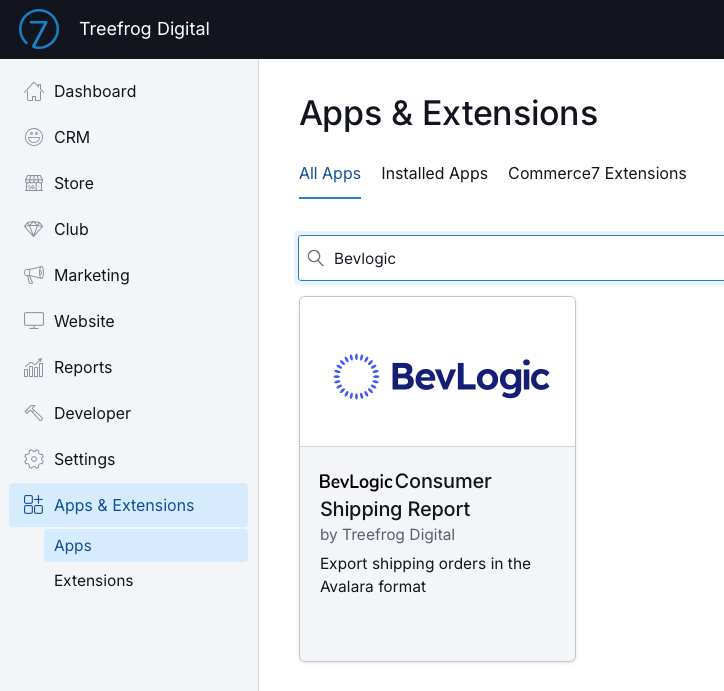
Task: Click the Apps & Extensions page heading
Action: [x=448, y=113]
